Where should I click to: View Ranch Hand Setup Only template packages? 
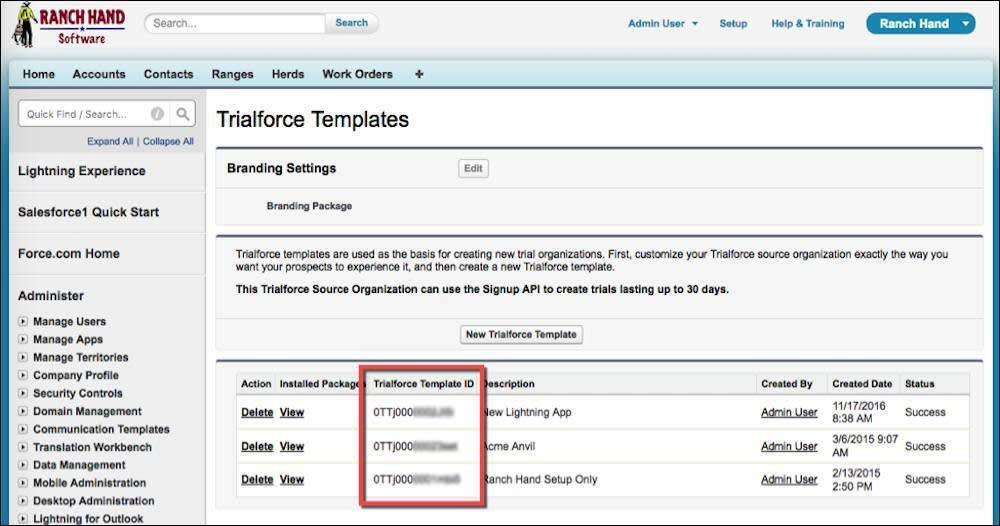[291, 479]
